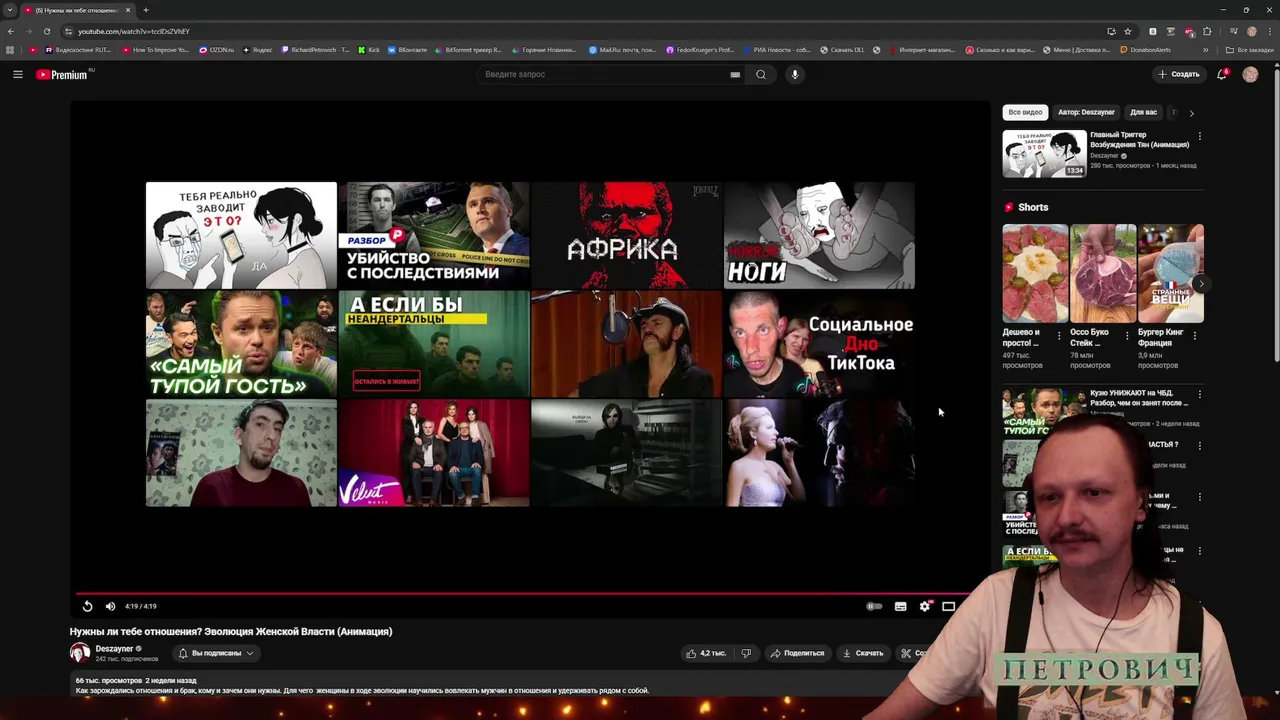Image resolution: width=1280 pixels, height=720 pixels.
Task: Focus the Введите запрос search field
Action: point(605,74)
